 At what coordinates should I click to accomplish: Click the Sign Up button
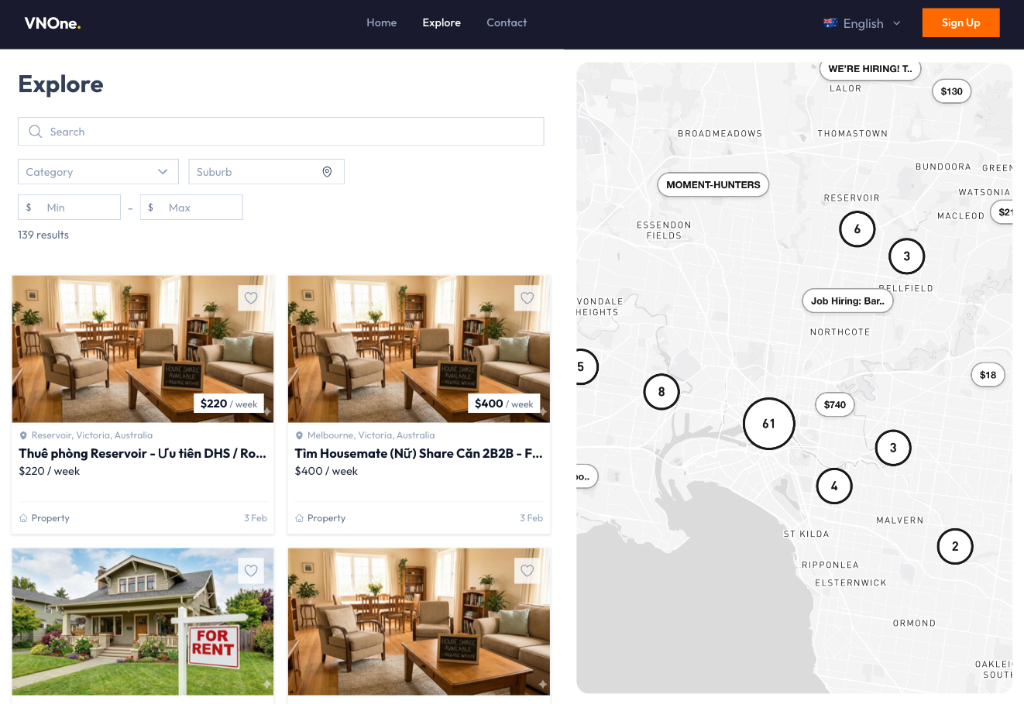click(x=961, y=23)
